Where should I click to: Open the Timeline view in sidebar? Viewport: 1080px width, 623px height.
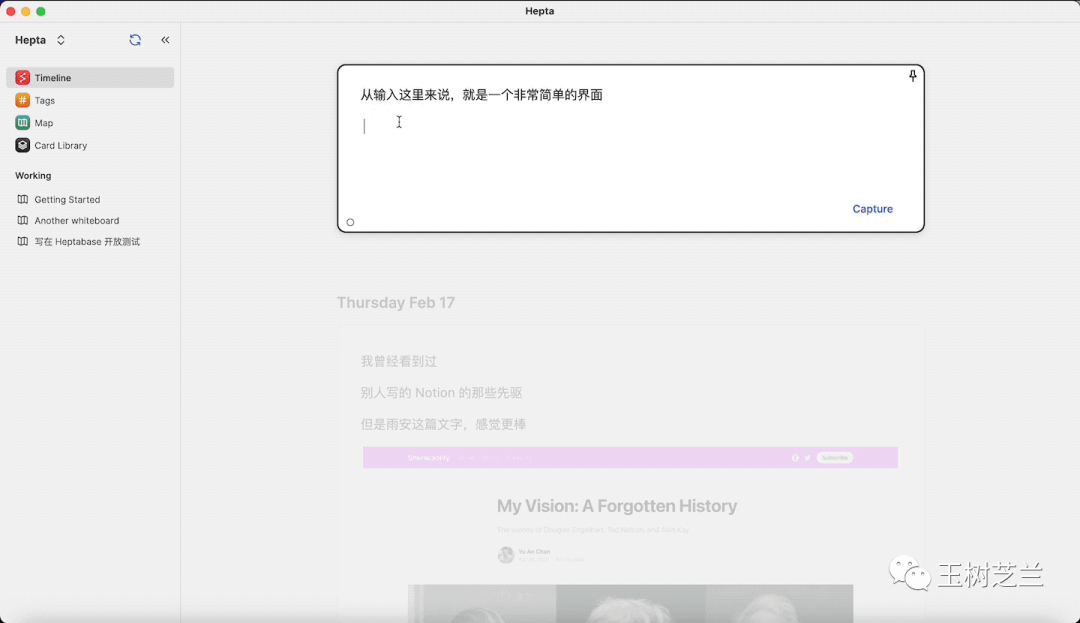(x=90, y=78)
